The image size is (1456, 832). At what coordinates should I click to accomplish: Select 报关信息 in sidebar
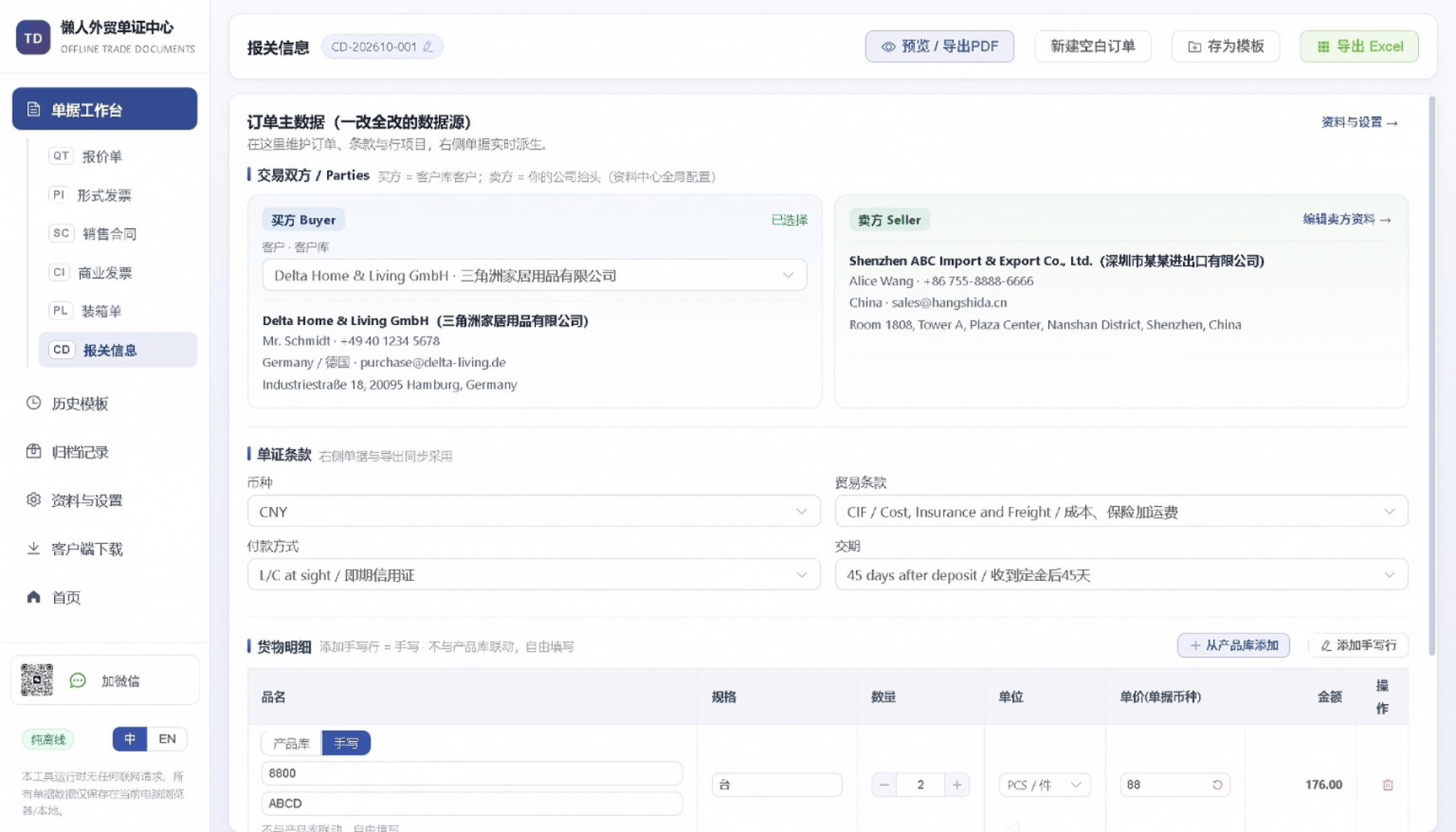coord(118,349)
